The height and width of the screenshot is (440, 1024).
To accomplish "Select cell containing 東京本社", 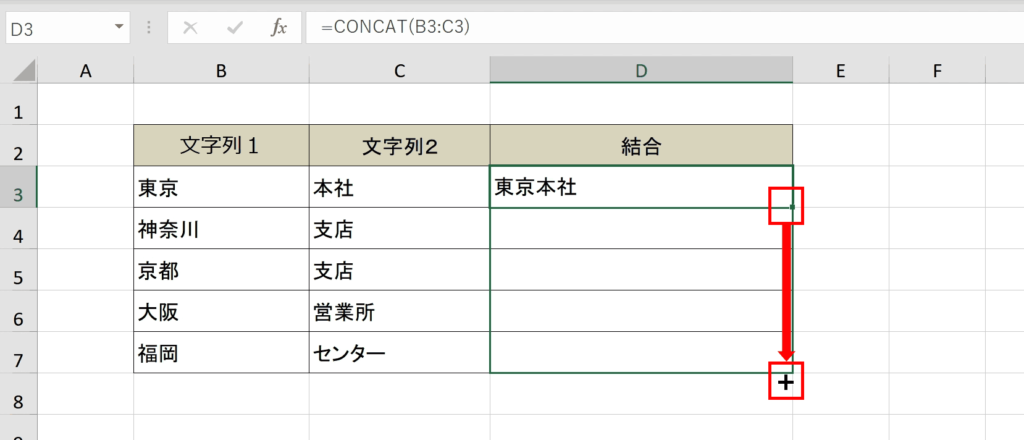I will [641, 187].
